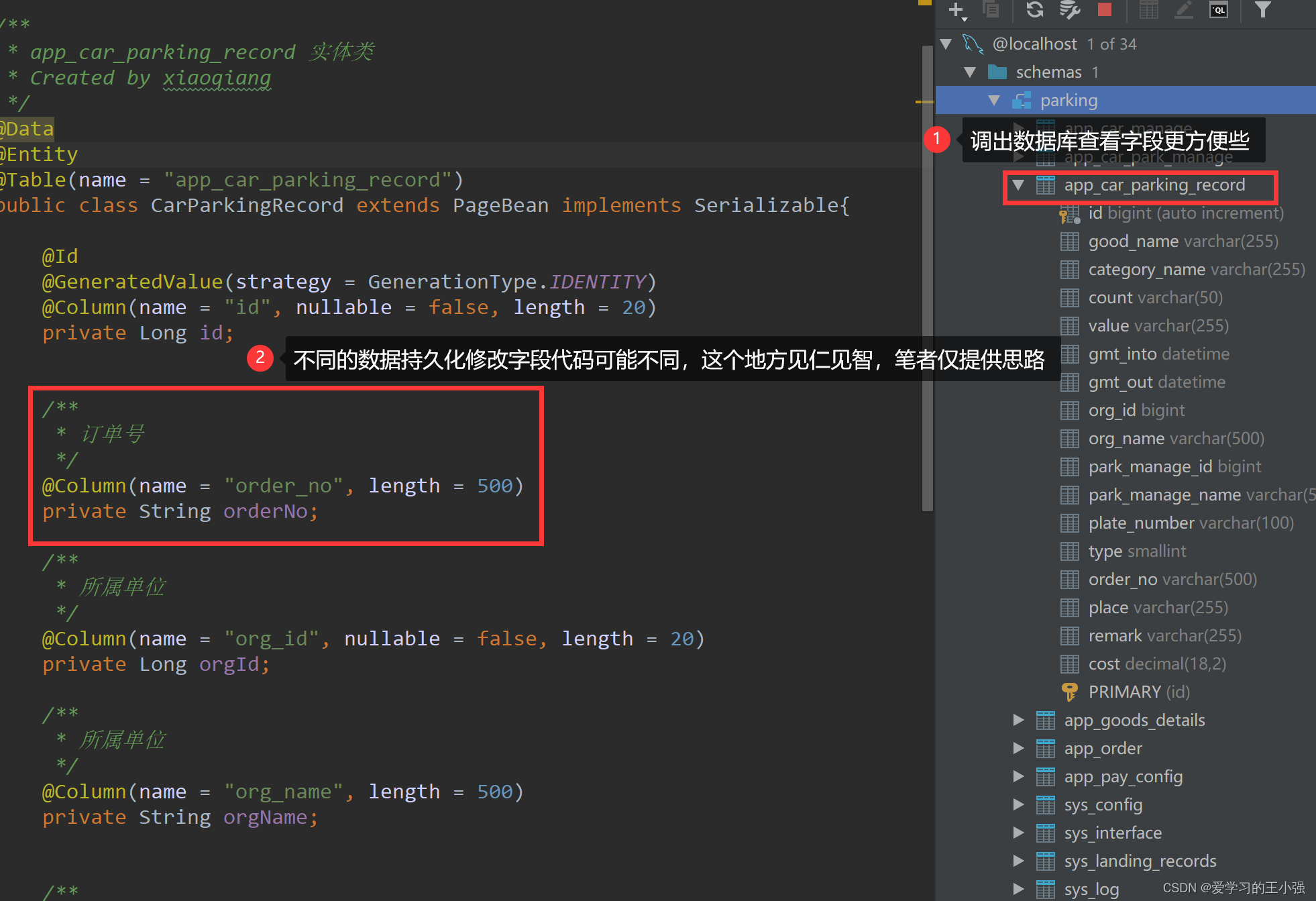
Task: Click 'CarParkingRecord' class name in code
Action: (x=247, y=205)
